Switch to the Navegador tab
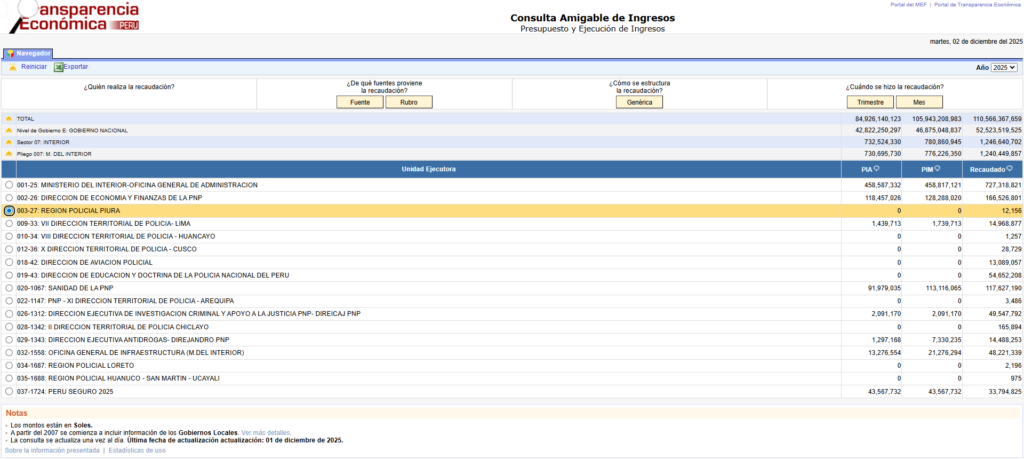The height and width of the screenshot is (459, 1024). pos(28,53)
